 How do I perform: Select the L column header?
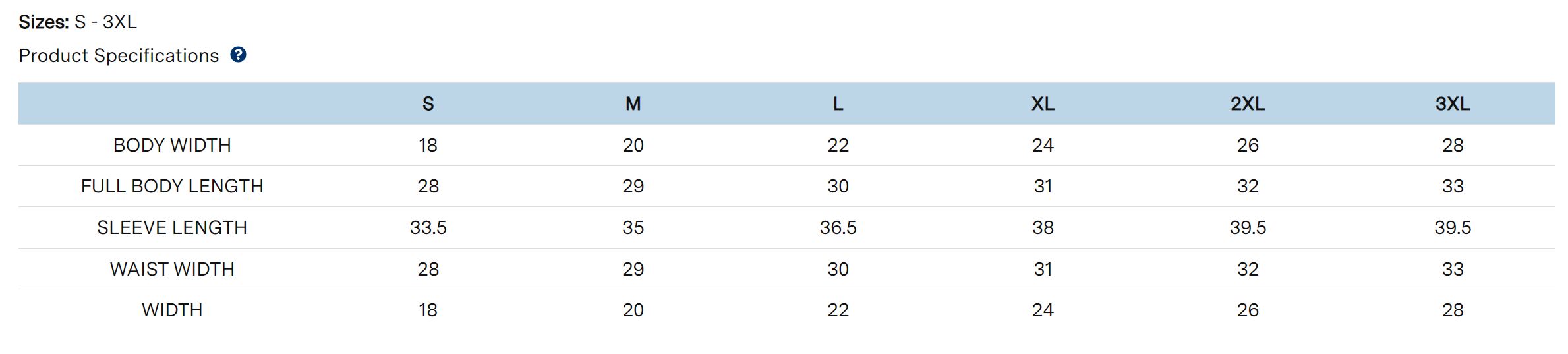(x=838, y=104)
